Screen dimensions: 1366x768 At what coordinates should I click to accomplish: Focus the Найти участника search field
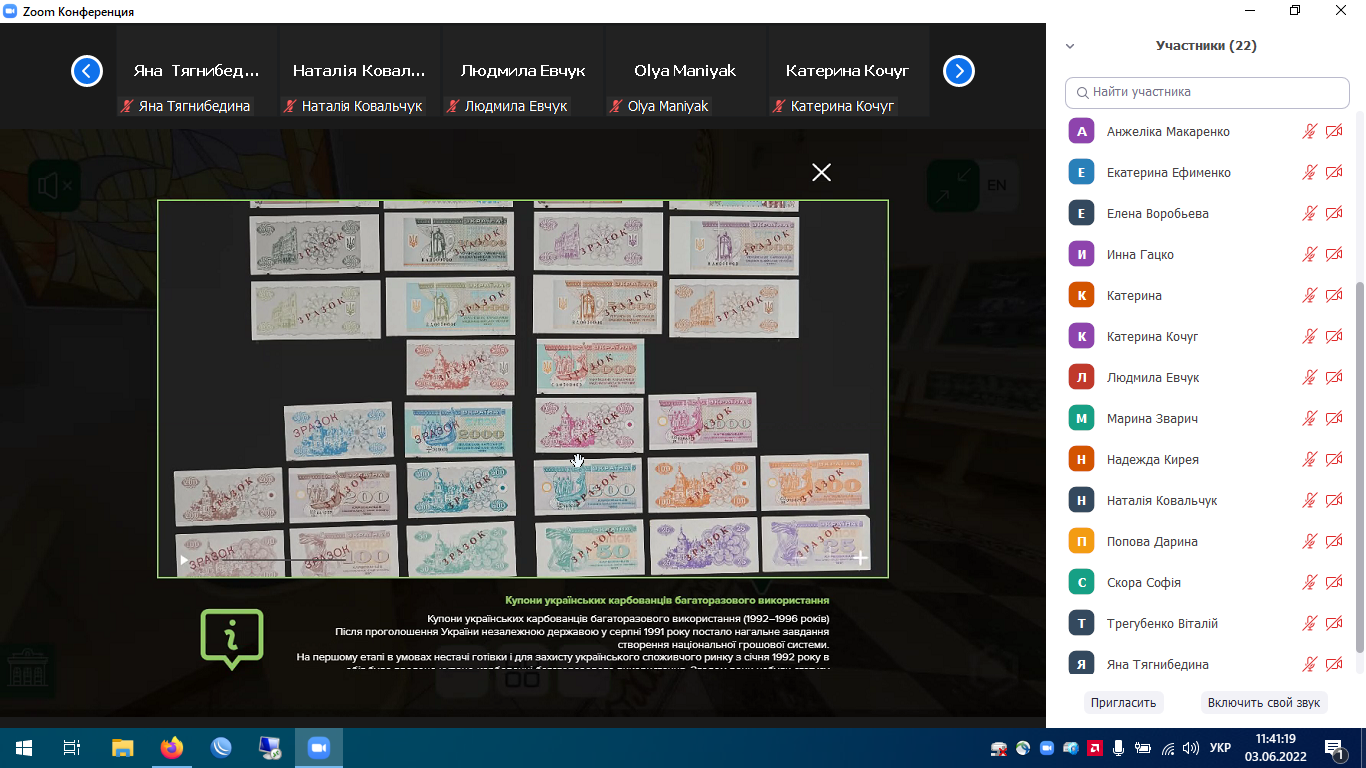pos(1207,92)
